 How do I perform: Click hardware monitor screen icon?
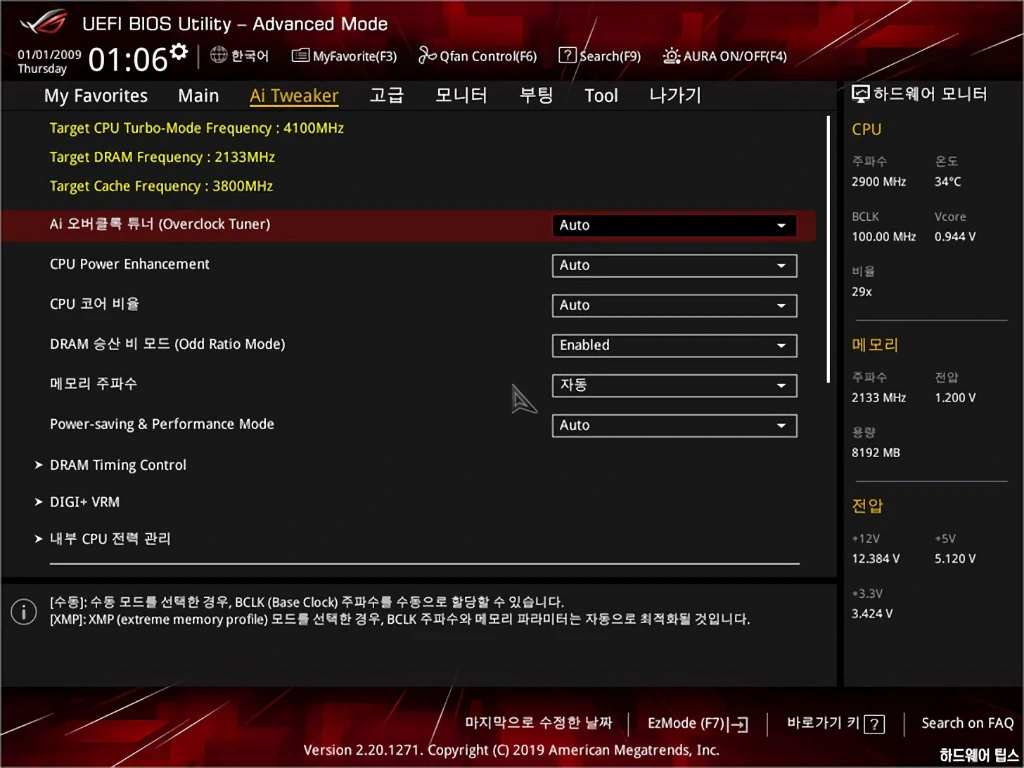coord(861,94)
